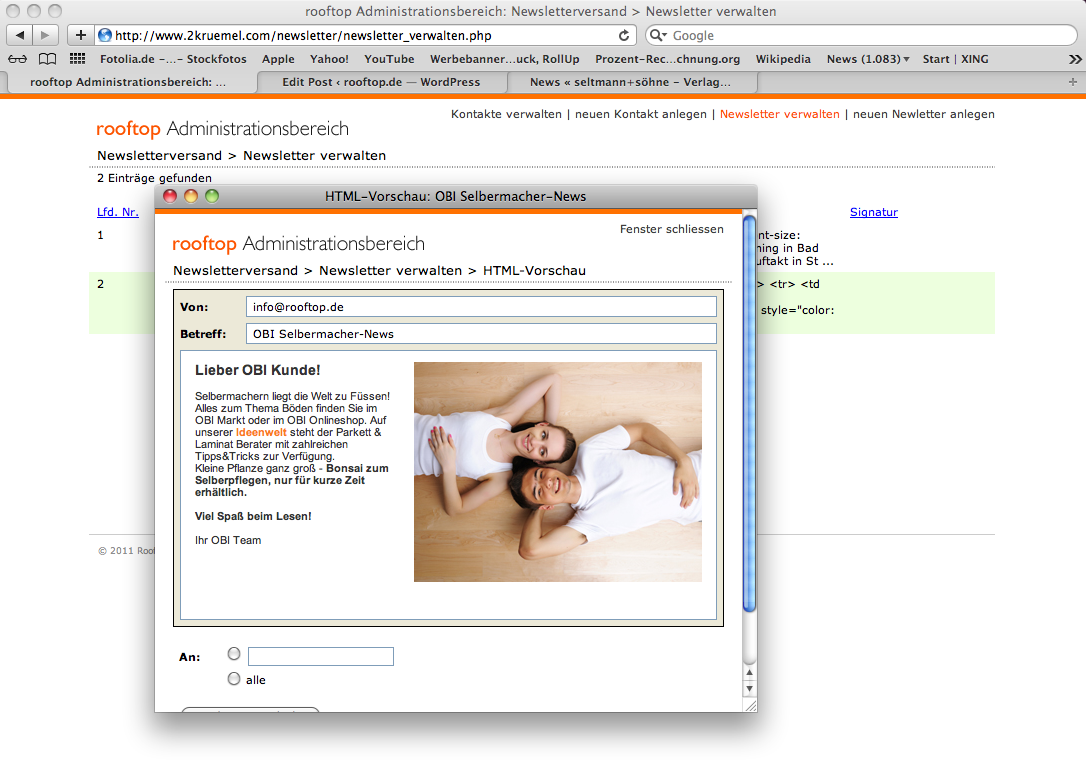Screen dimensions: 1086x768
Task: Click the popup scrollbar down arrow
Action: [749, 688]
